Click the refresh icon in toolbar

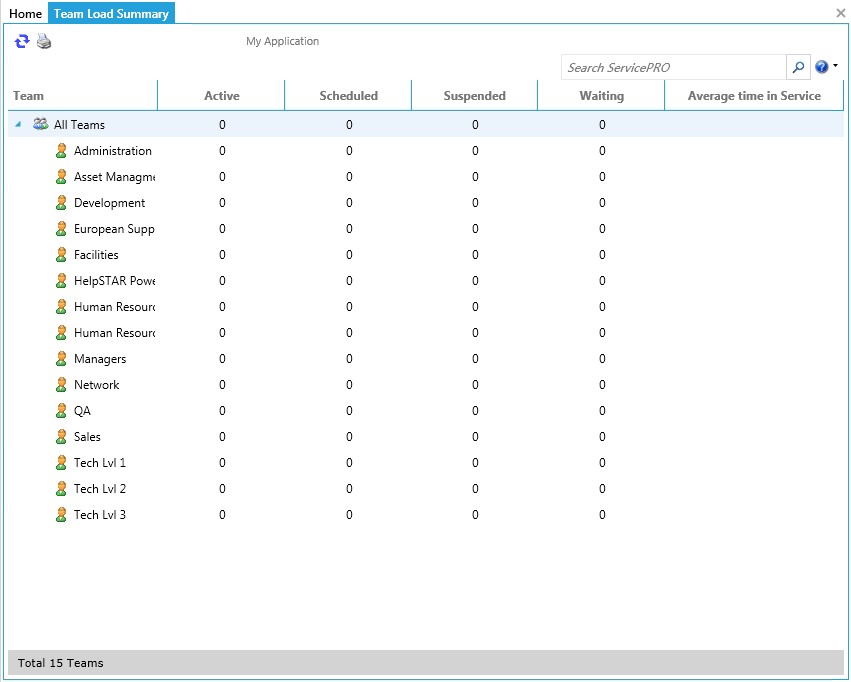pos(22,41)
